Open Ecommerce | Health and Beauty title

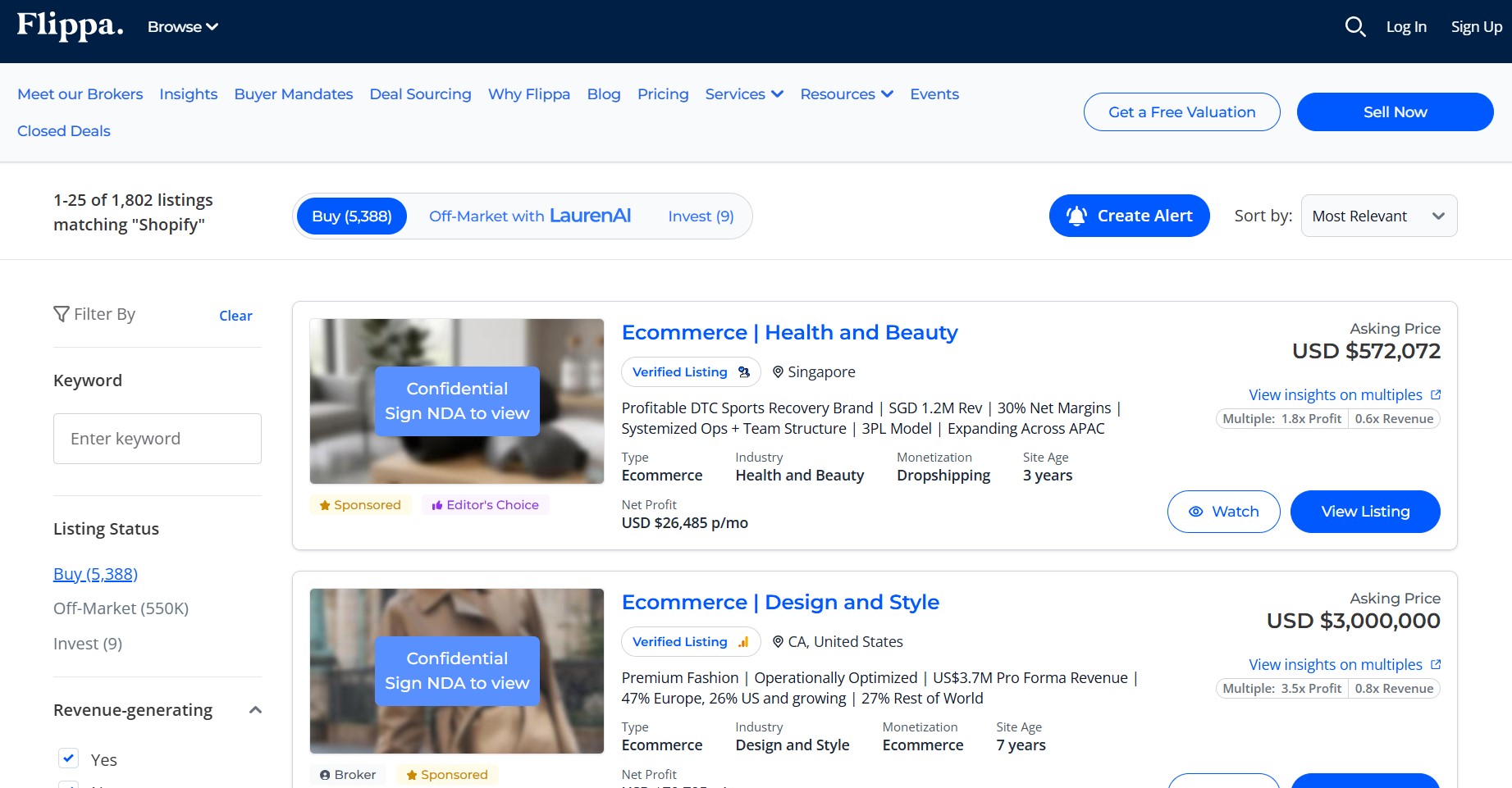(789, 332)
